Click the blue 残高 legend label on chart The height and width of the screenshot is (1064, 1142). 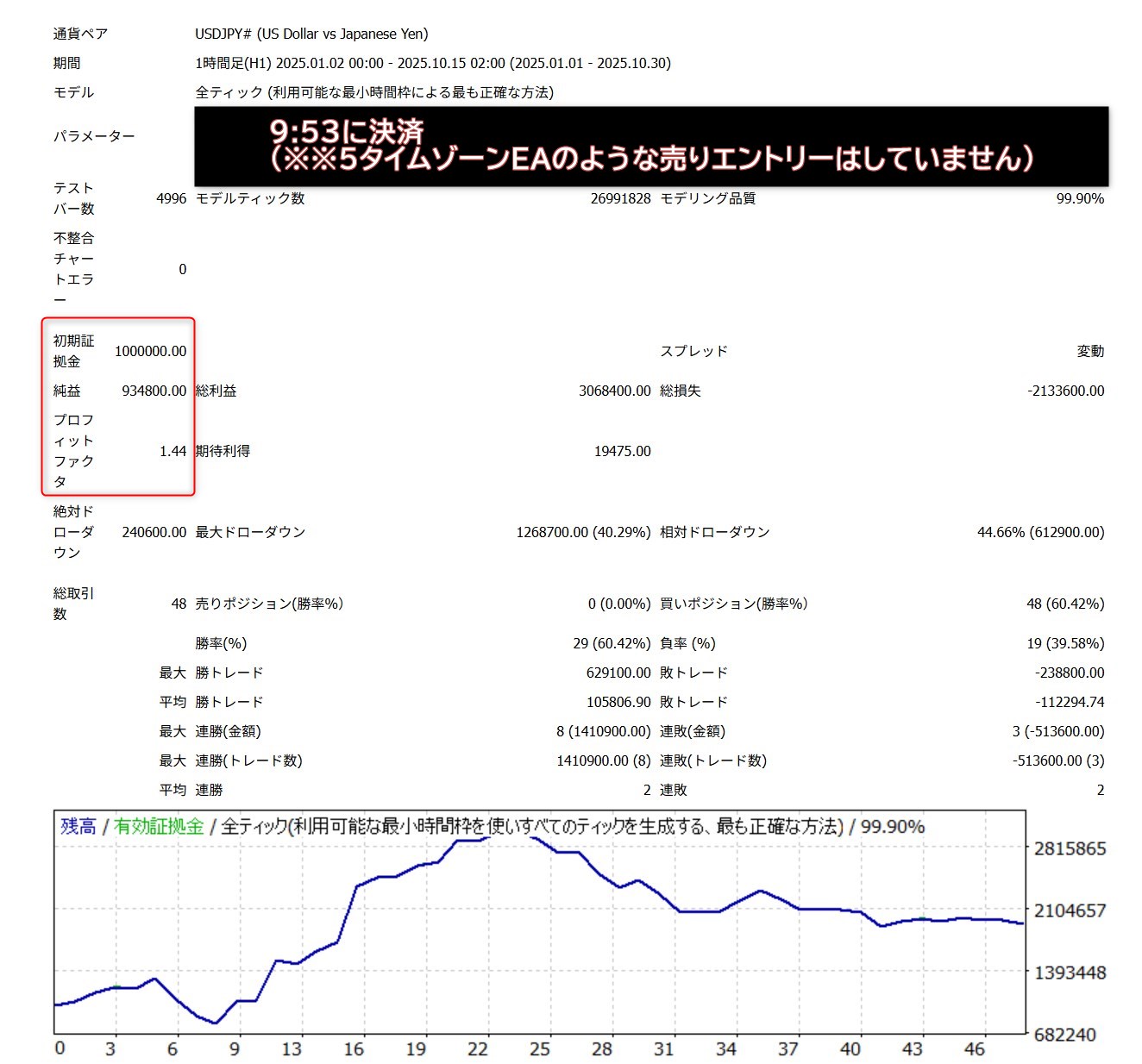[78, 826]
